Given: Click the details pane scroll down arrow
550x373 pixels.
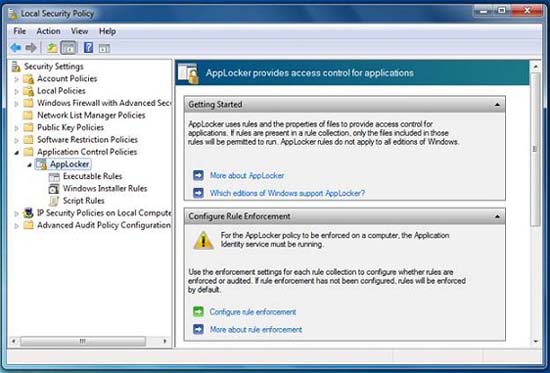Looking at the screenshot, I should point(536,341).
